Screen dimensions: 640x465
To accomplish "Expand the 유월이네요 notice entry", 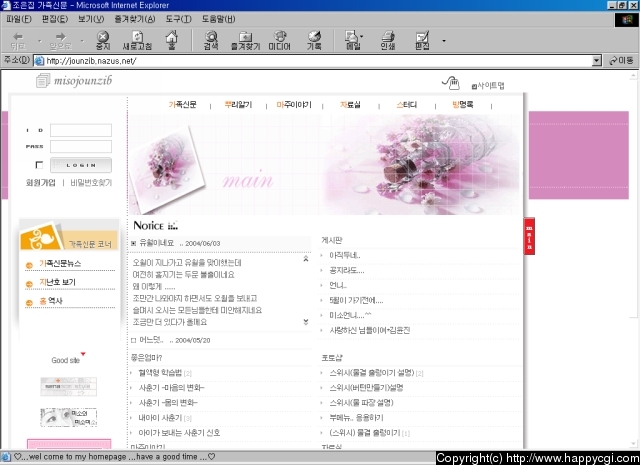I will tap(133, 243).
